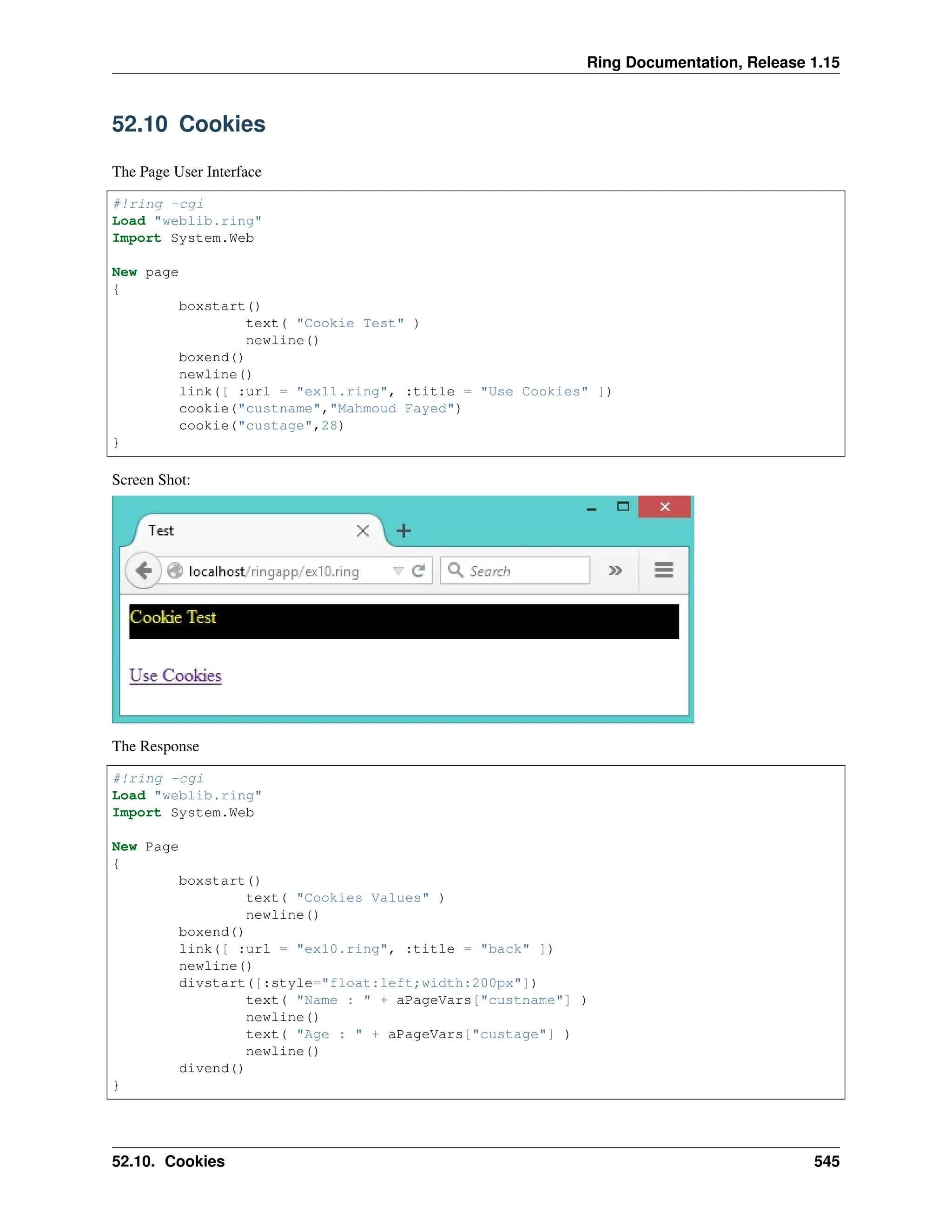Click the 52.10 Cookies section heading

coord(188,124)
